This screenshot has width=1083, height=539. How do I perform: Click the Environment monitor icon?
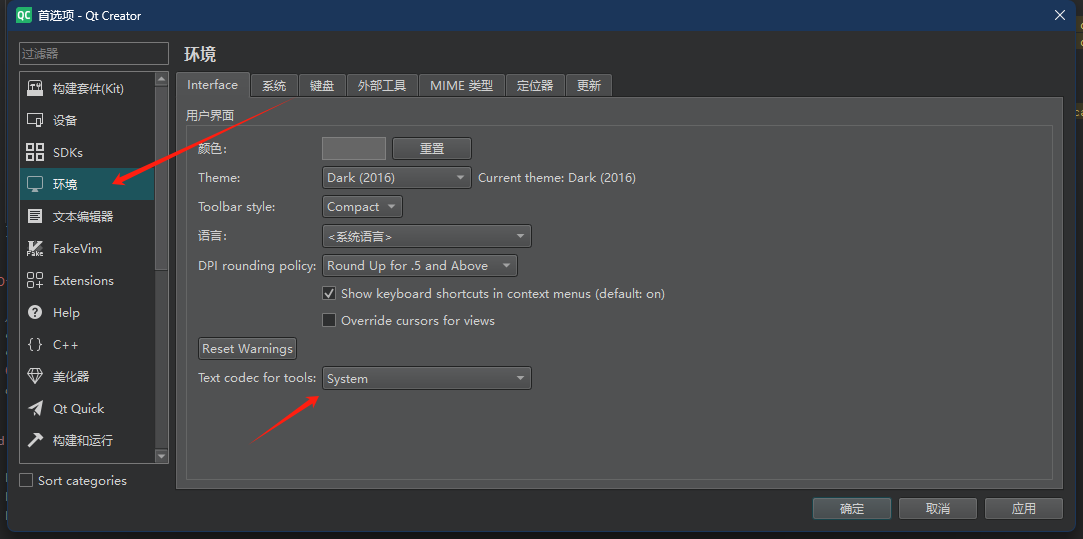pyautogui.click(x=35, y=185)
